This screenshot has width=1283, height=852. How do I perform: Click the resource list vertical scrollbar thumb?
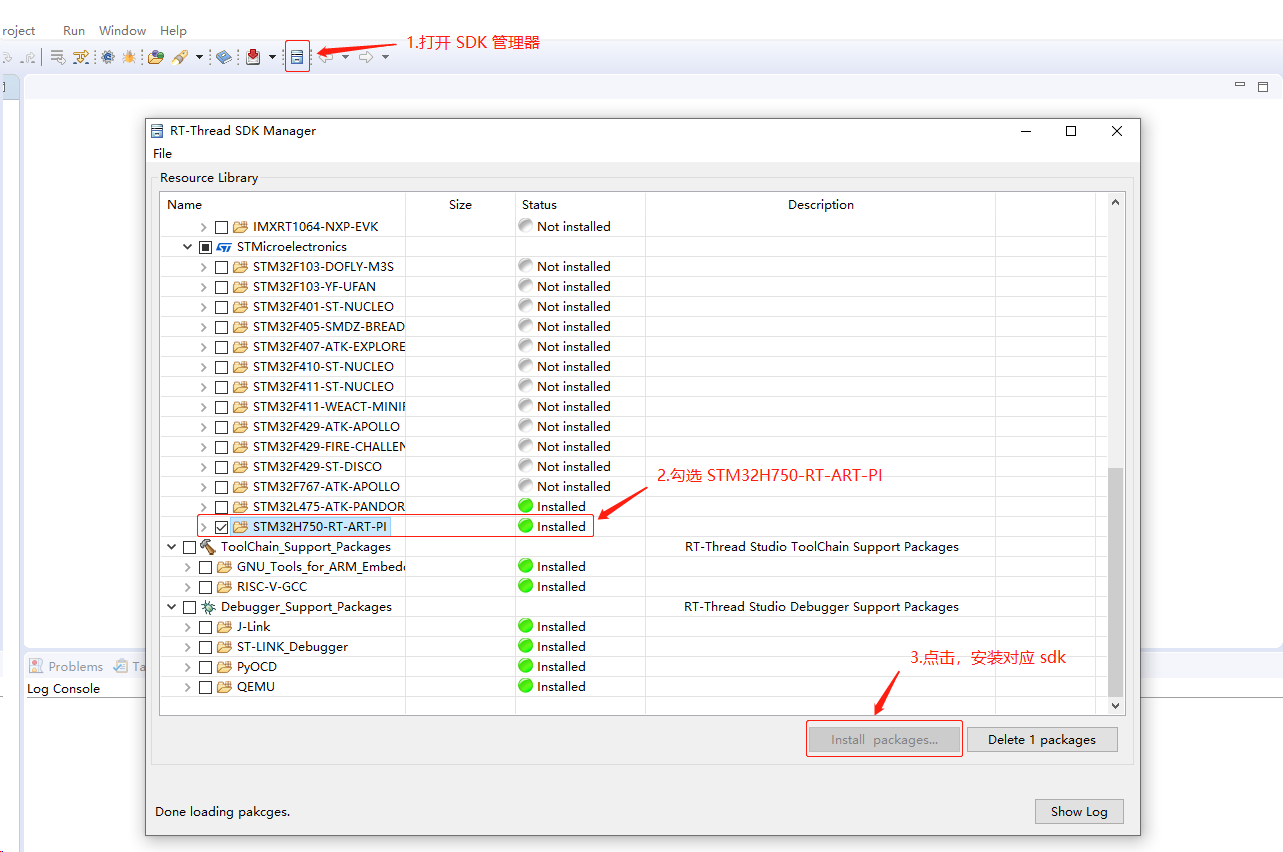click(x=1116, y=582)
